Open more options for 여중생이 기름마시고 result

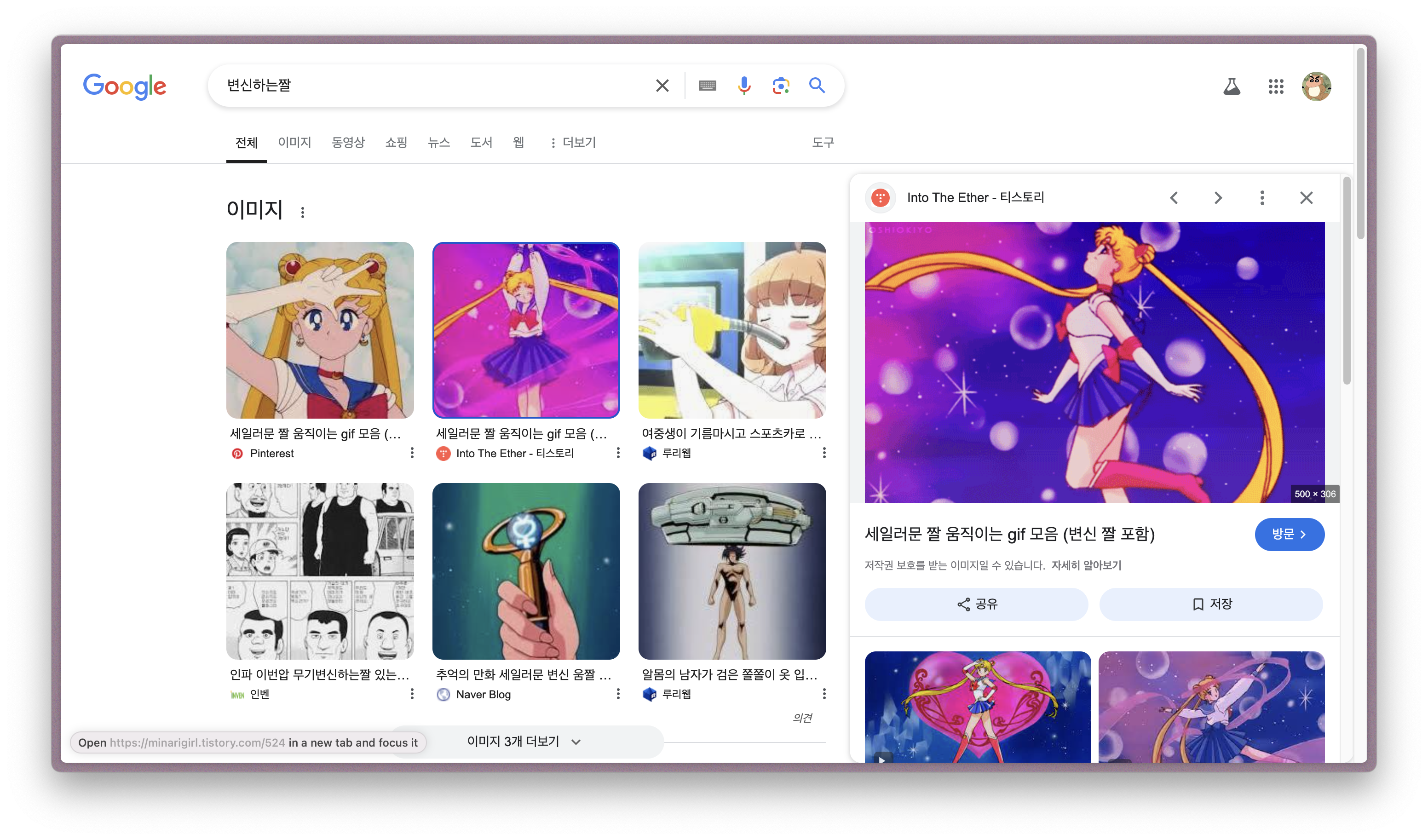[824, 453]
